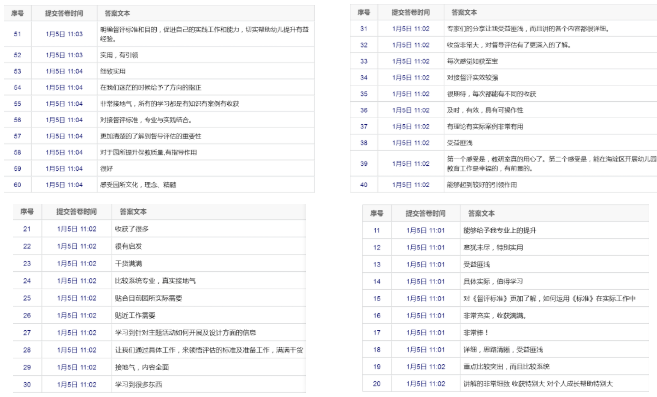This screenshot has width=657, height=397.
Task: Click '序号' header in table with row 11
Action: (376, 213)
